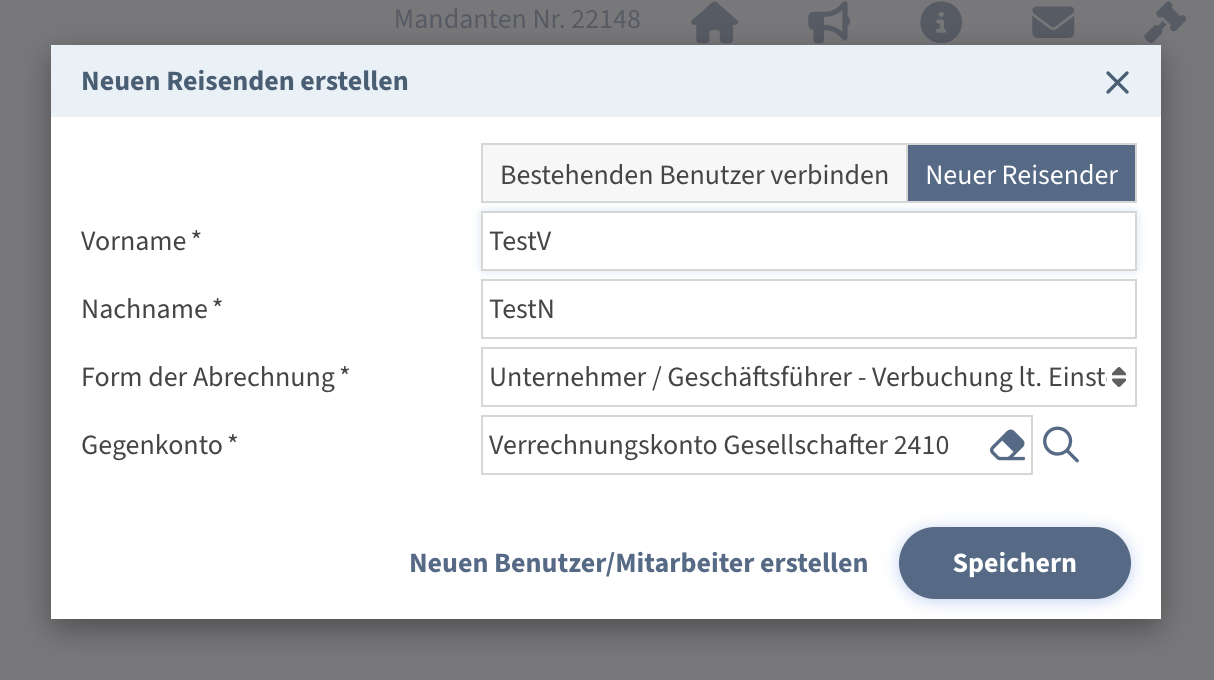The image size is (1214, 680).
Task: Click Neuen Benutzer/Mitarbeiter erstellen link
Action: click(638, 563)
